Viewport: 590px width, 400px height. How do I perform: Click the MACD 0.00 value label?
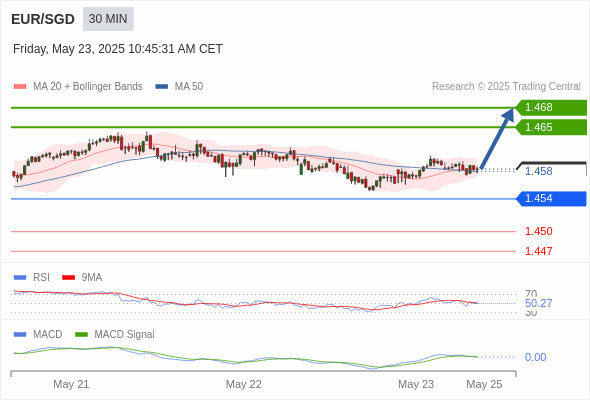point(535,357)
